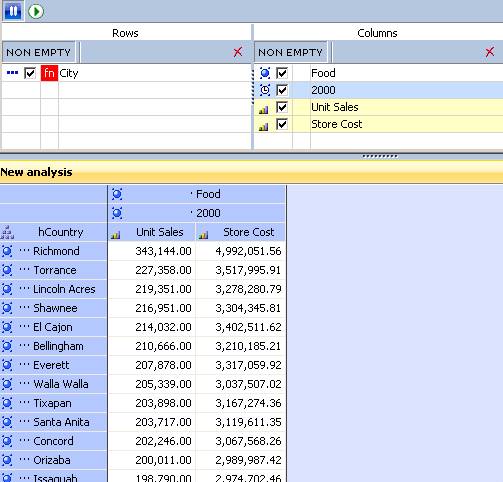Click the clock icon beside 2000

(x=265, y=90)
